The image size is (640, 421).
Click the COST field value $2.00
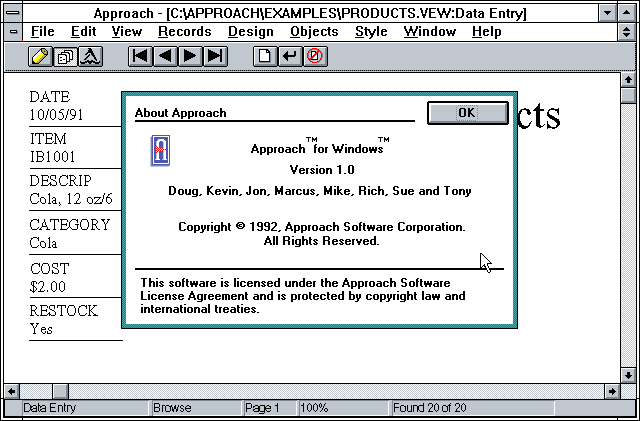pos(47,287)
